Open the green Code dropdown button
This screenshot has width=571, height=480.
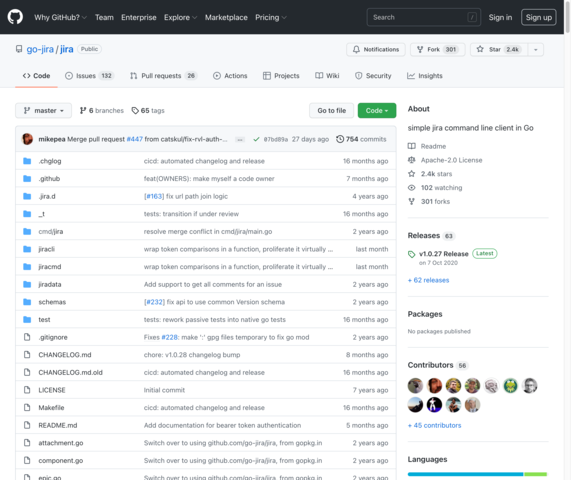click(377, 110)
